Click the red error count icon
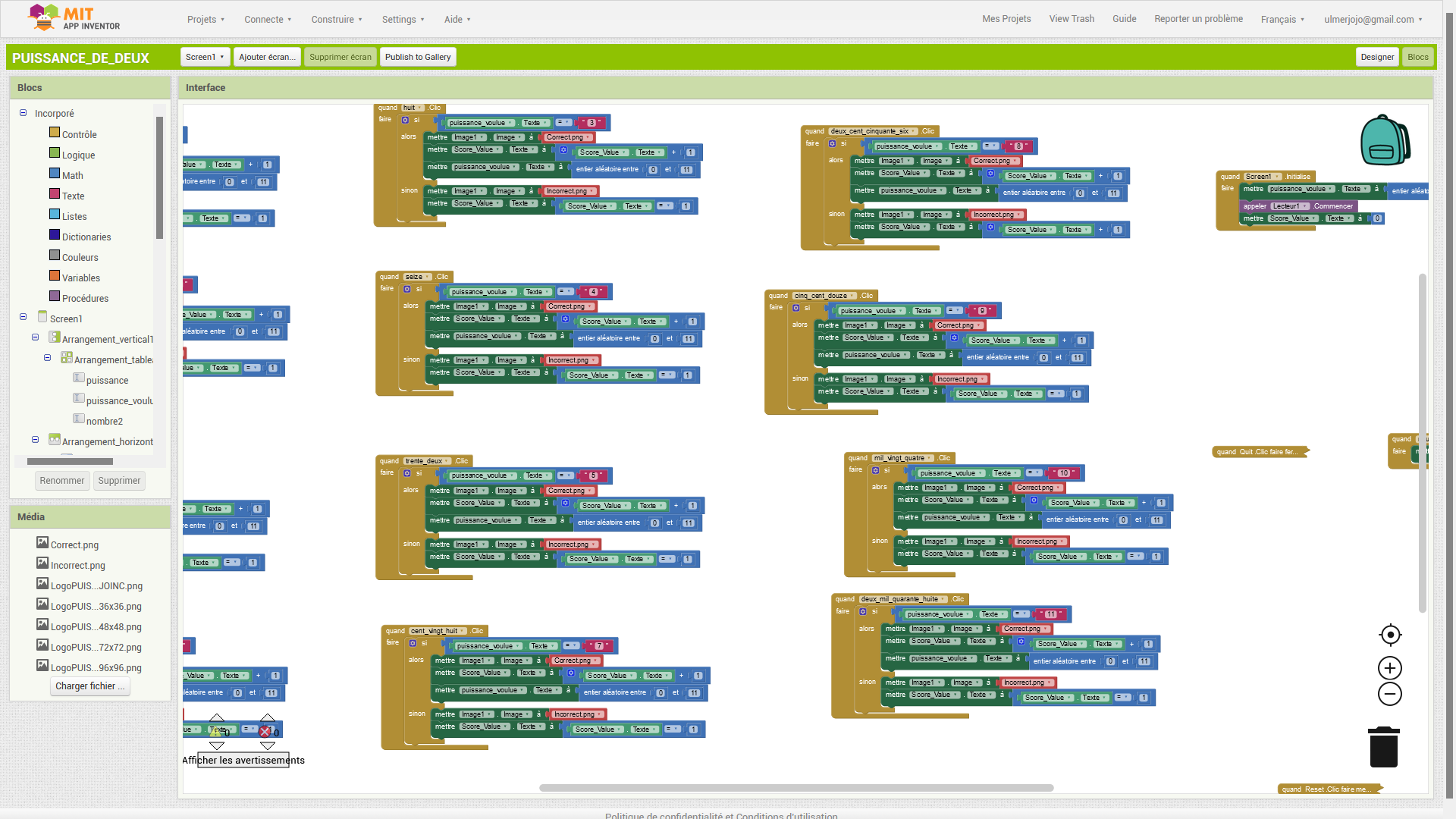Image resolution: width=1456 pixels, height=819 pixels. (x=265, y=732)
